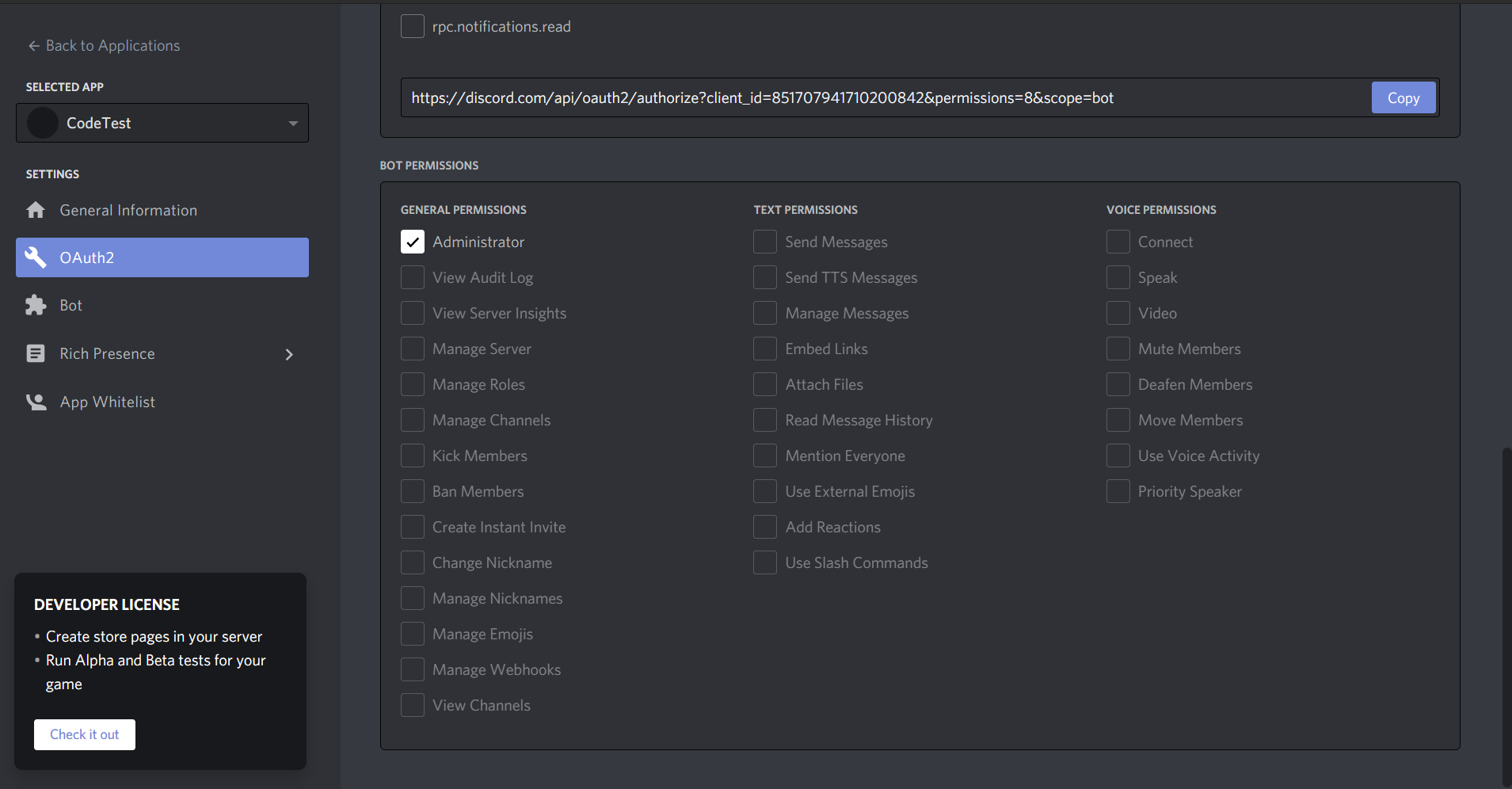This screenshot has height=789, width=1512.
Task: Copy the OAuth2 authorization URL
Action: coord(1403,97)
